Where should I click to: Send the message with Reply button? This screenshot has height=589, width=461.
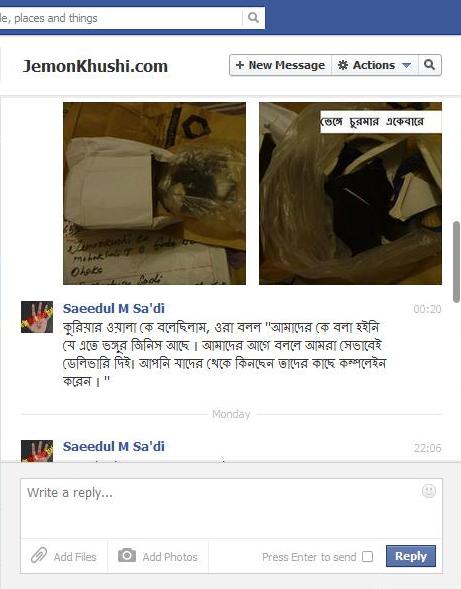(411, 556)
